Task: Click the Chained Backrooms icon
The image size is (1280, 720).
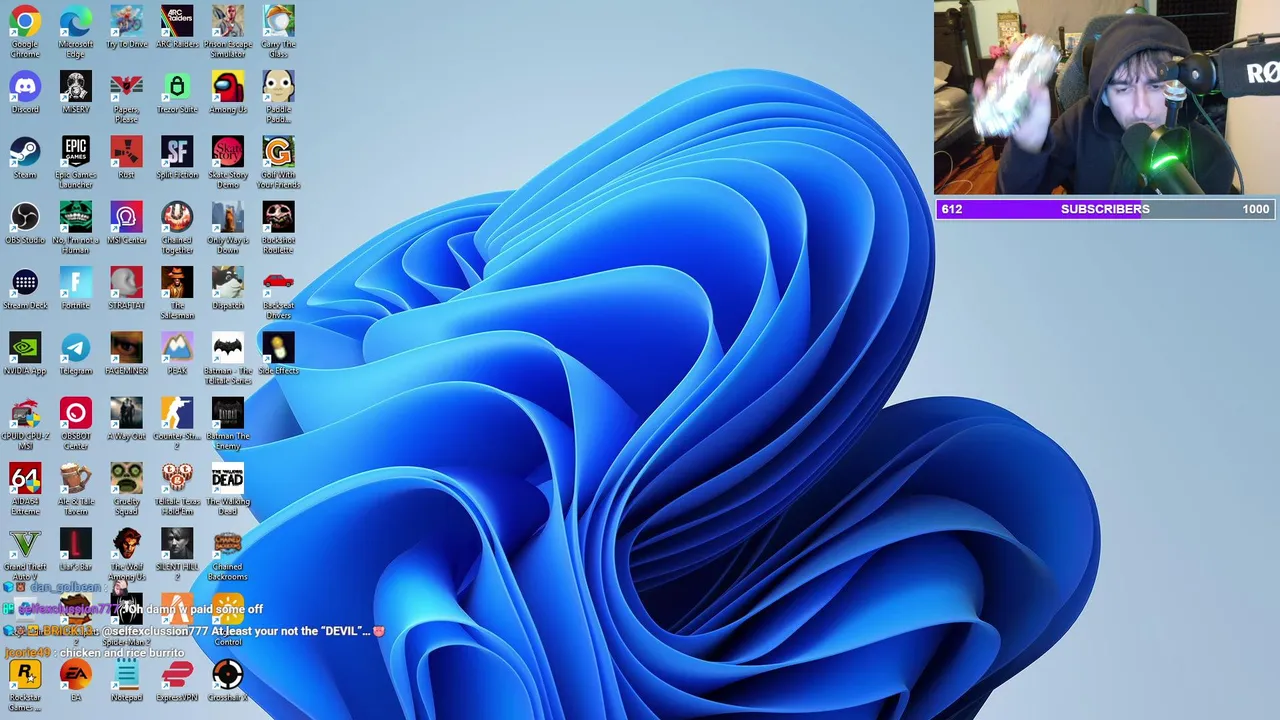Action: pos(228,555)
